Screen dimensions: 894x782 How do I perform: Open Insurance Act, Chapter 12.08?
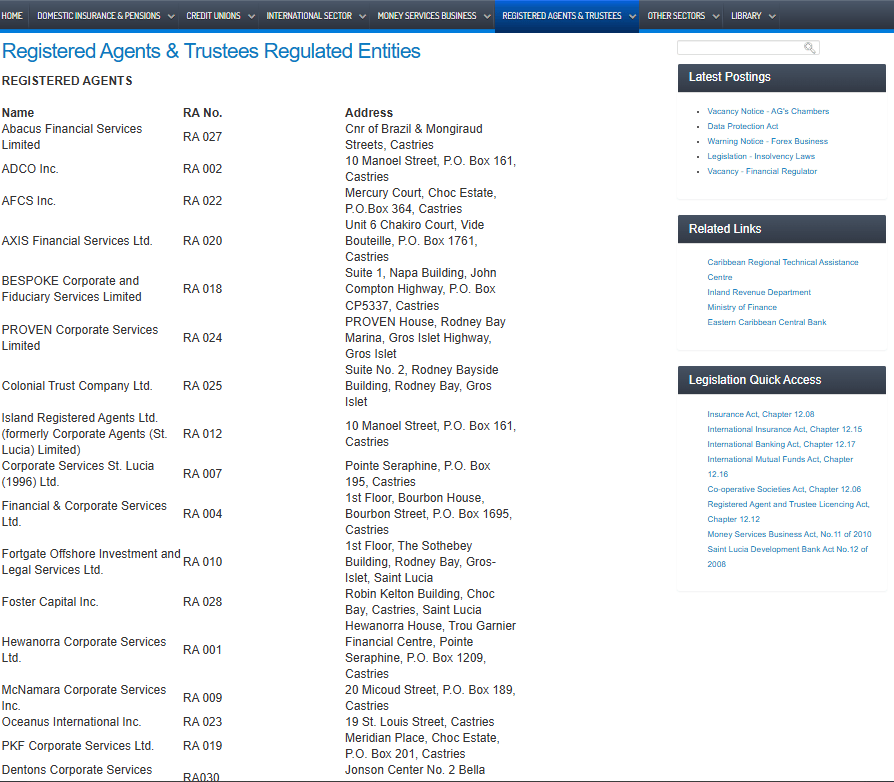[761, 414]
